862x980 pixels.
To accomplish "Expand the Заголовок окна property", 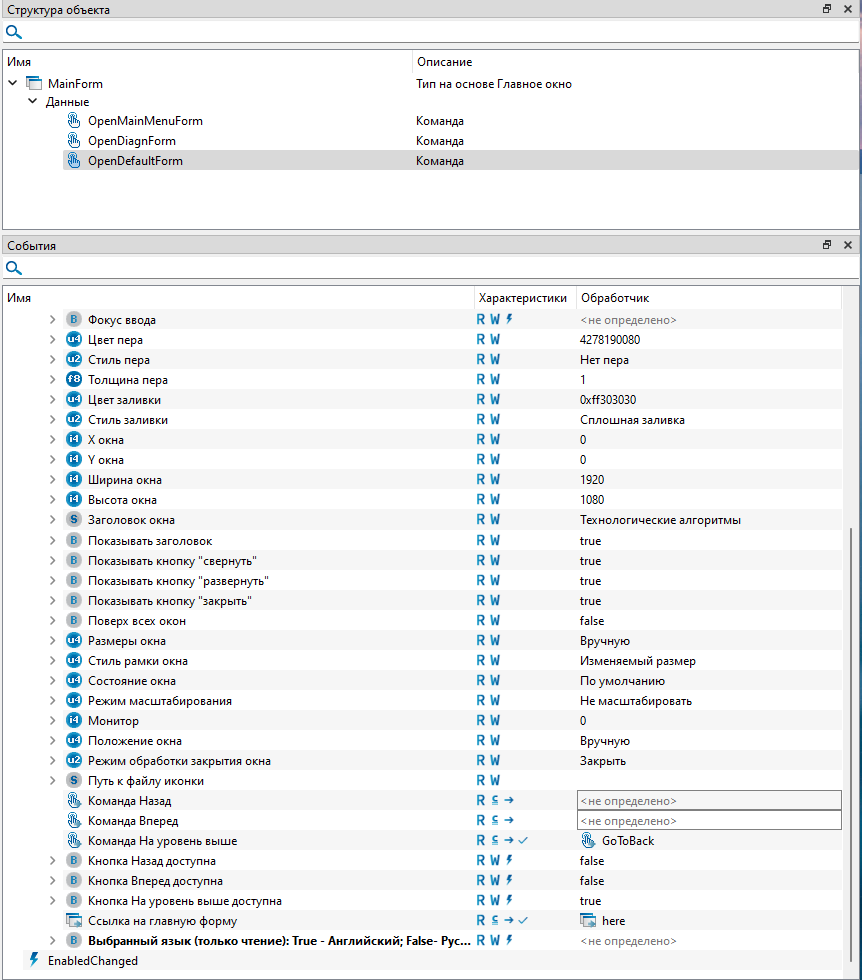I will (53, 520).
